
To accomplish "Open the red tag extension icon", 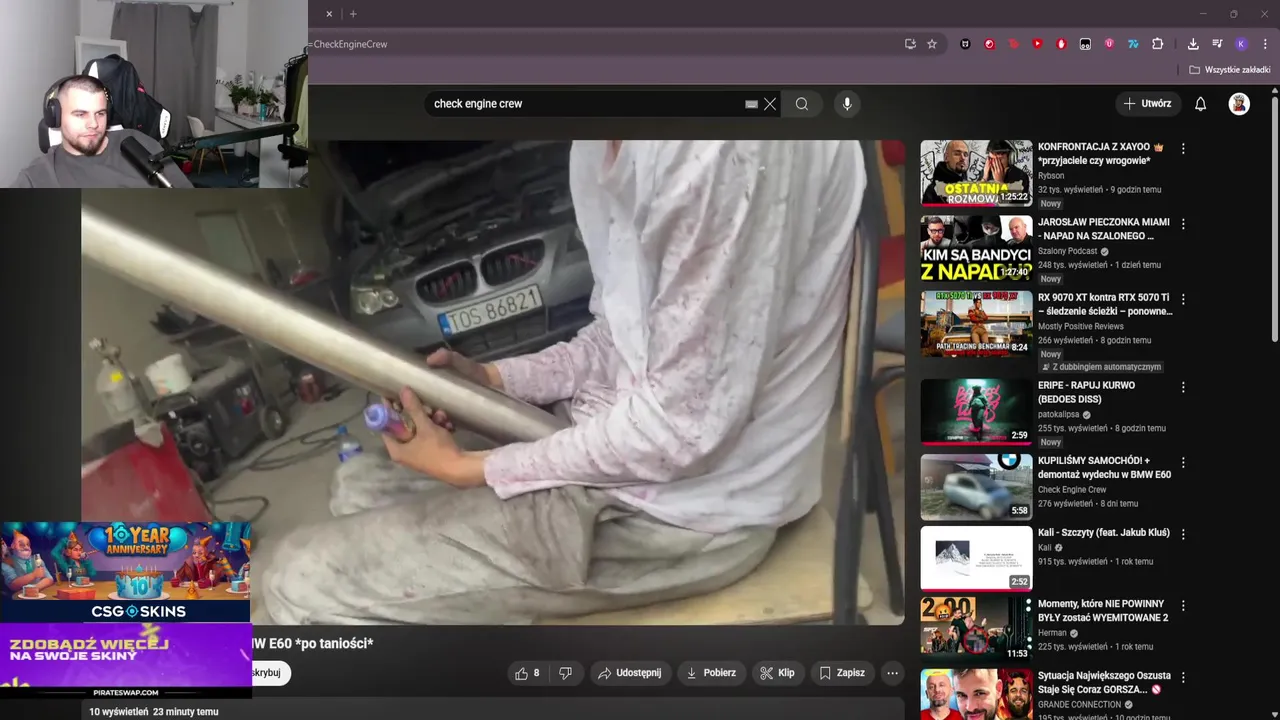I will [1013, 44].
